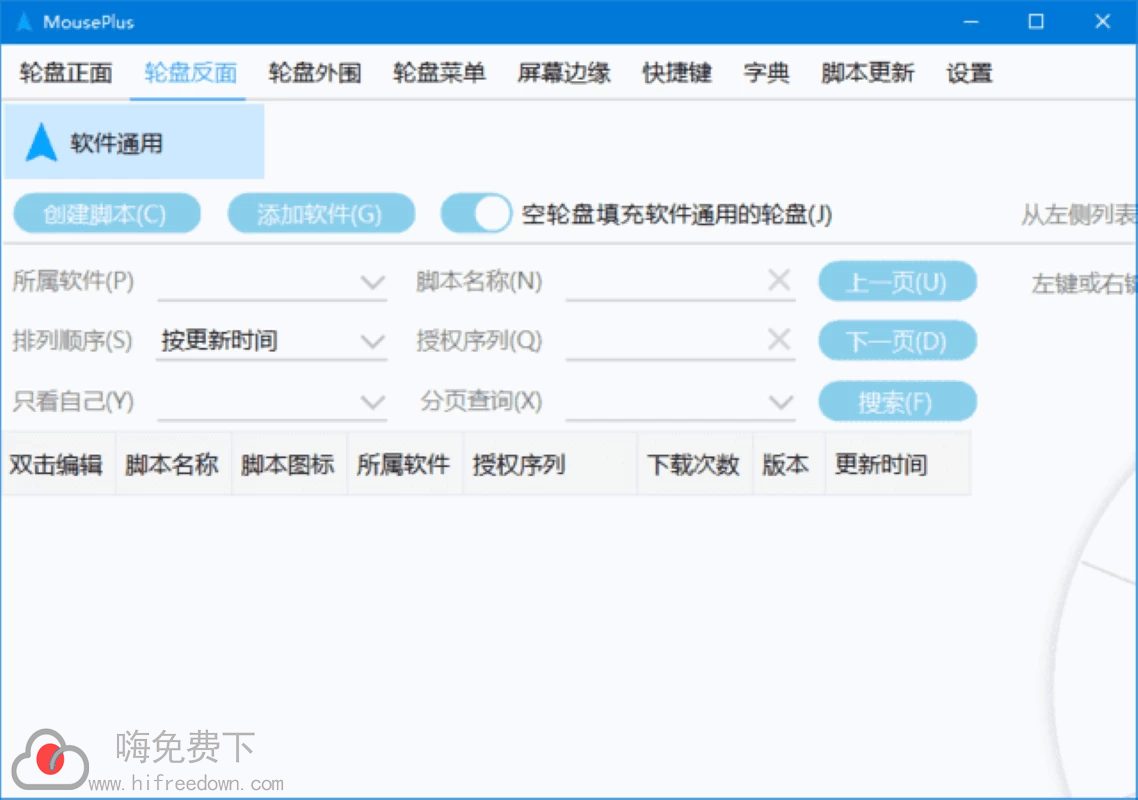Image resolution: width=1138 pixels, height=800 pixels.
Task: Go to next page with 下一页(D)
Action: (897, 341)
